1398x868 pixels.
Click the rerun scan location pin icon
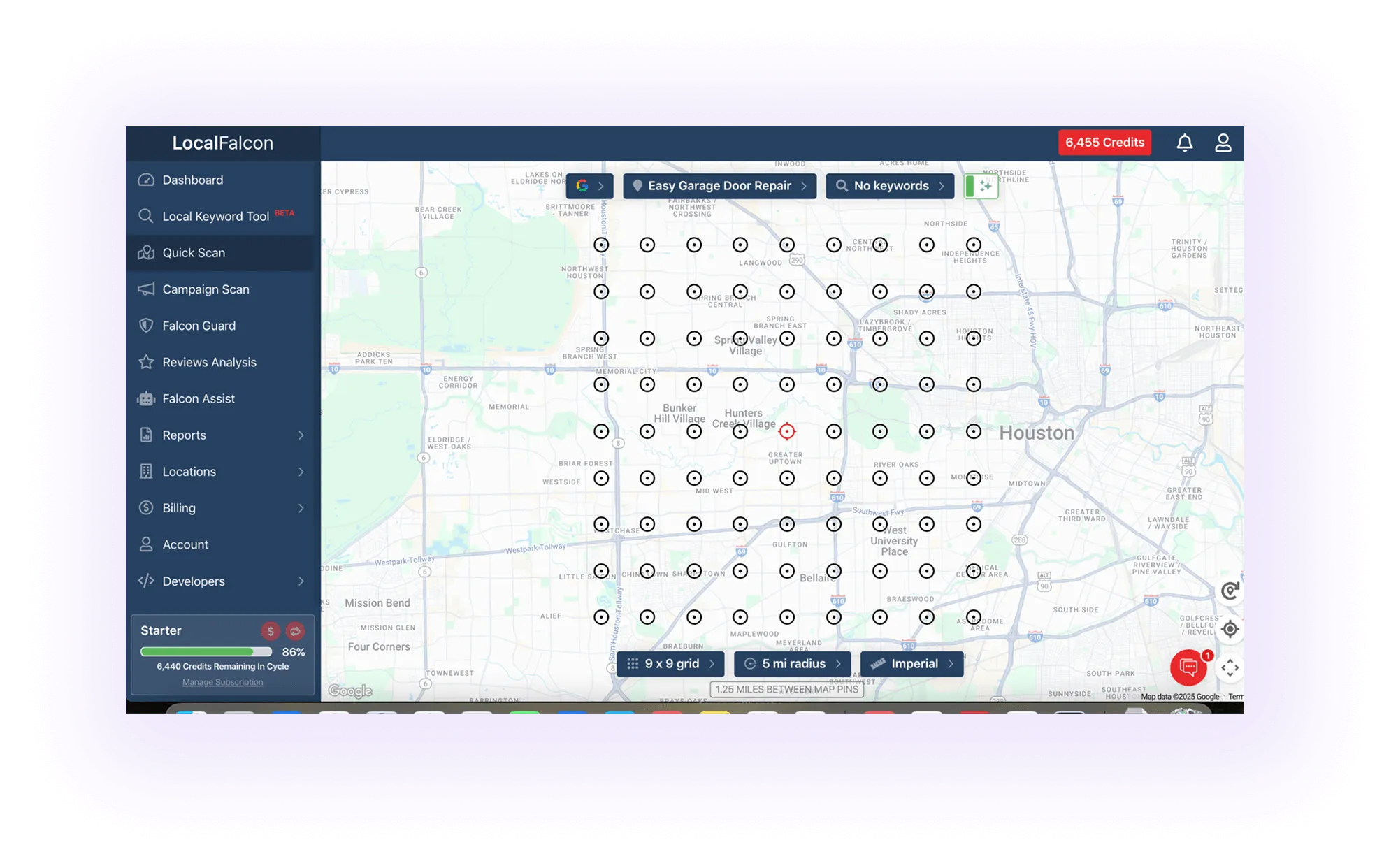click(1230, 591)
